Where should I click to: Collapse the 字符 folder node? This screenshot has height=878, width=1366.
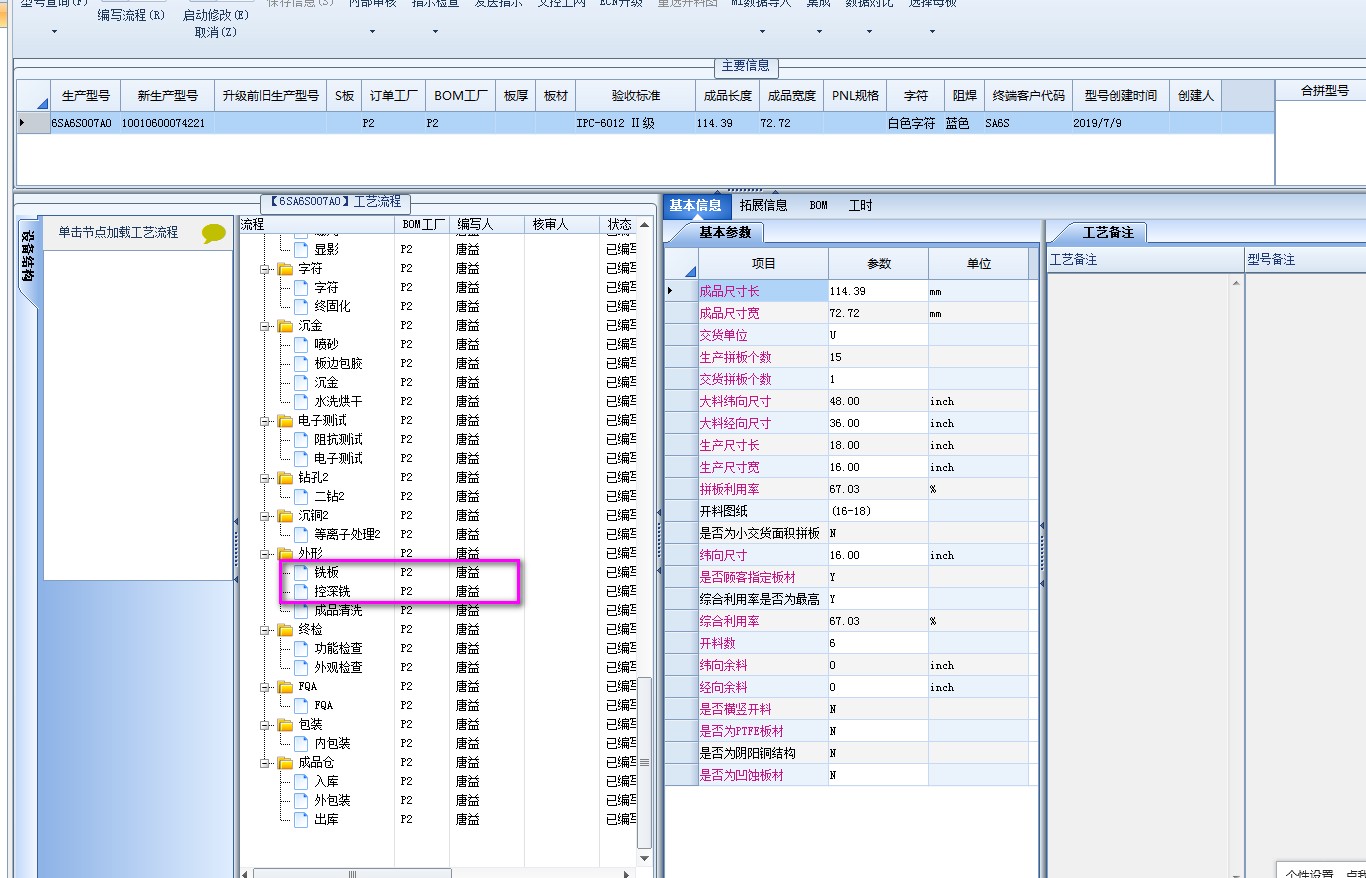click(x=266, y=269)
